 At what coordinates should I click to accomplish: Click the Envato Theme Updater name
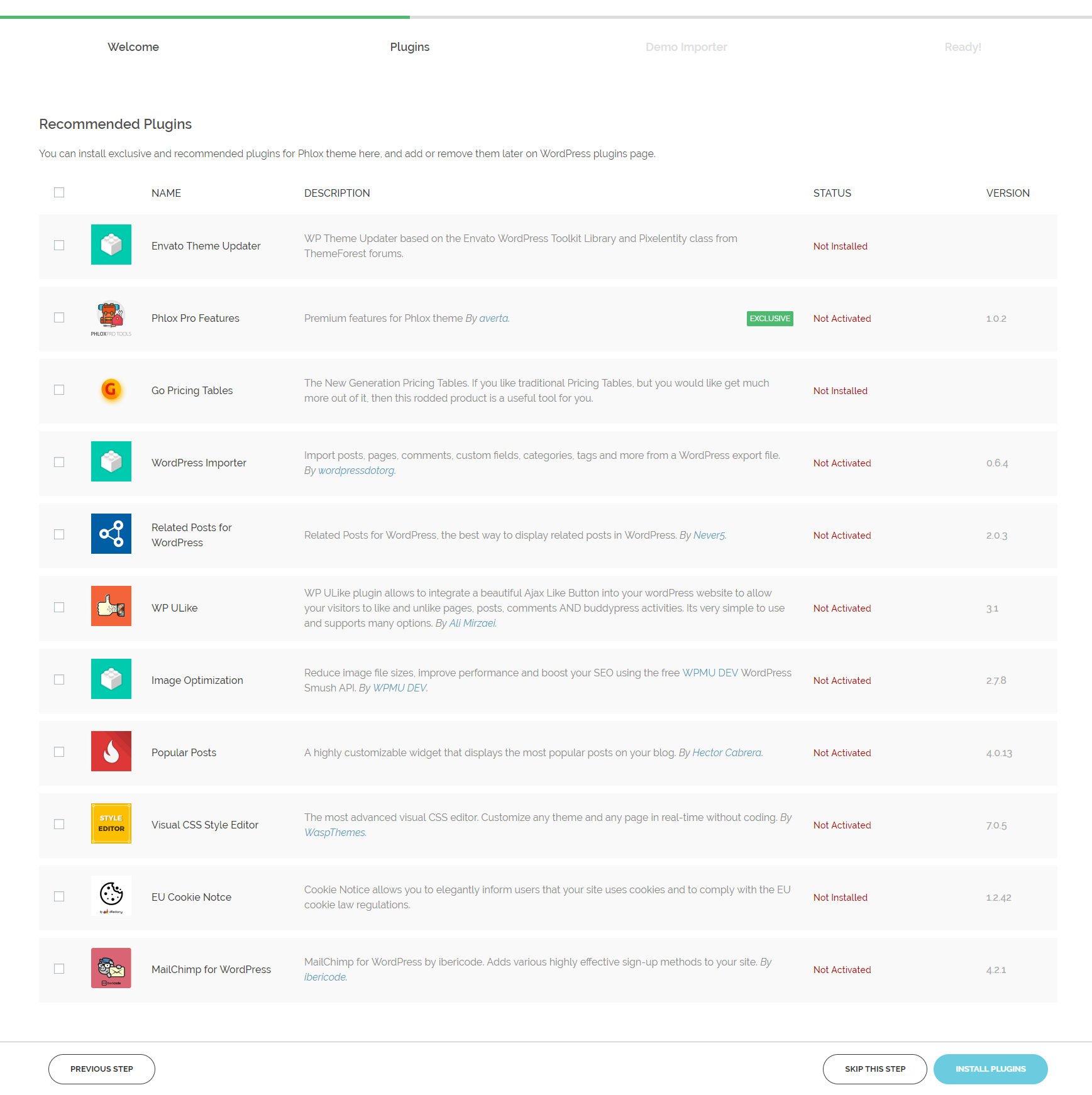[206, 246]
